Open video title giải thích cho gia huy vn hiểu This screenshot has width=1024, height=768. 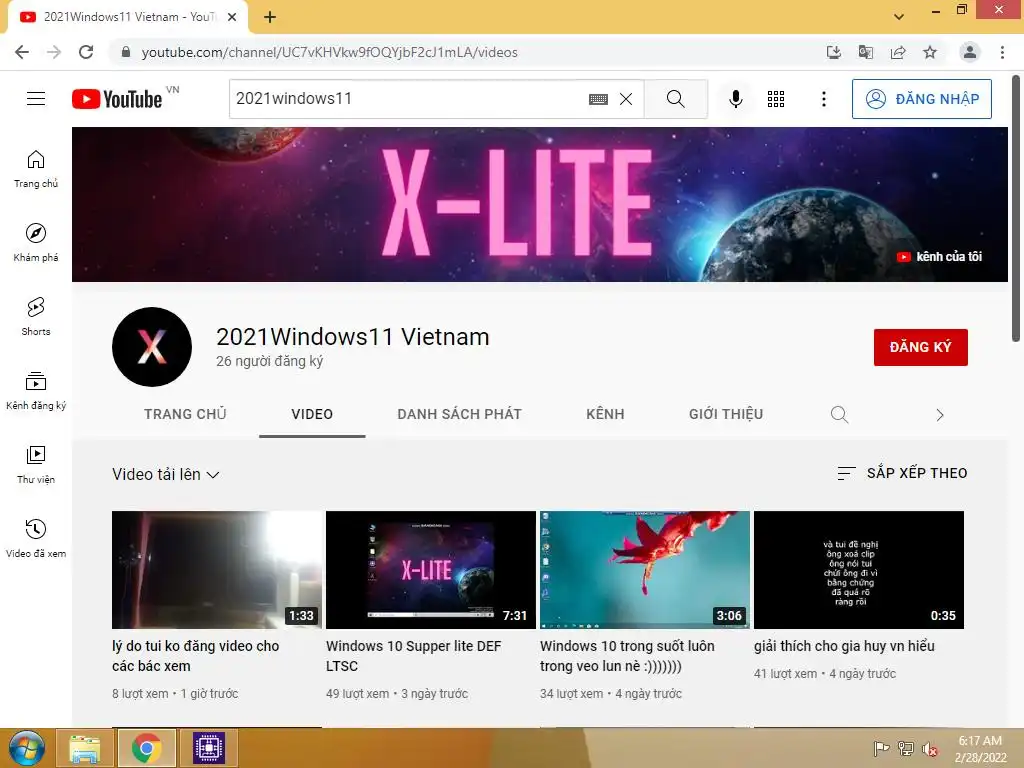pos(844,646)
